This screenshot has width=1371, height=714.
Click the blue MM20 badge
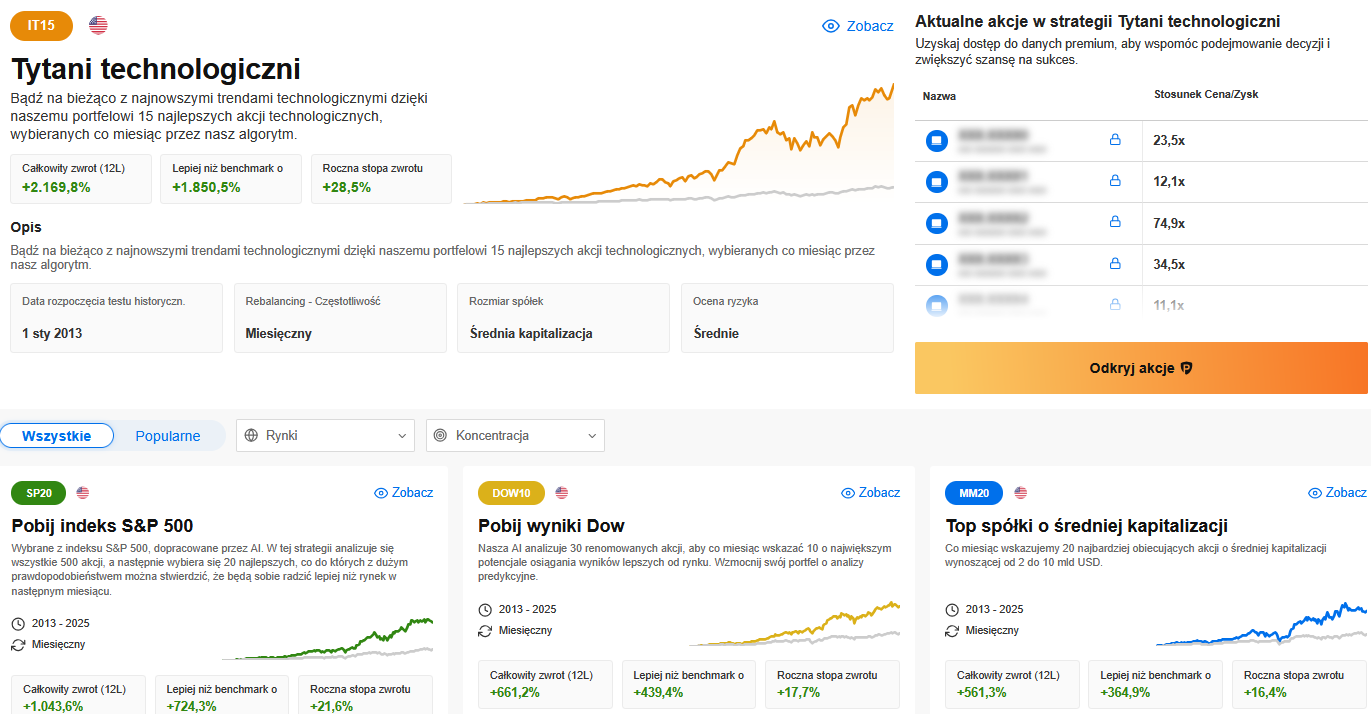pyautogui.click(x=974, y=493)
